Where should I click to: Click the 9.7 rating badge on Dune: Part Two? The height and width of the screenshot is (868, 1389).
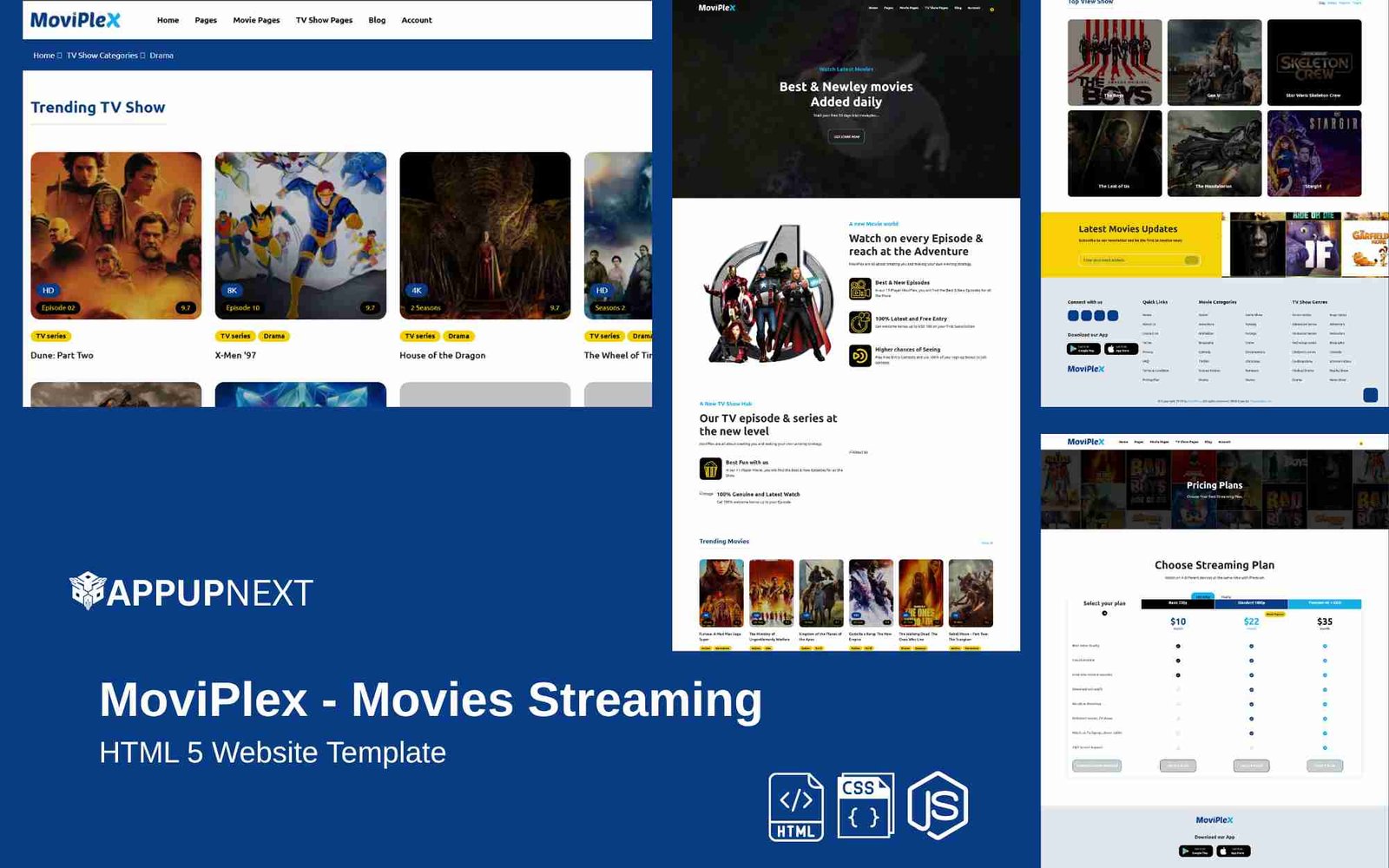click(185, 308)
